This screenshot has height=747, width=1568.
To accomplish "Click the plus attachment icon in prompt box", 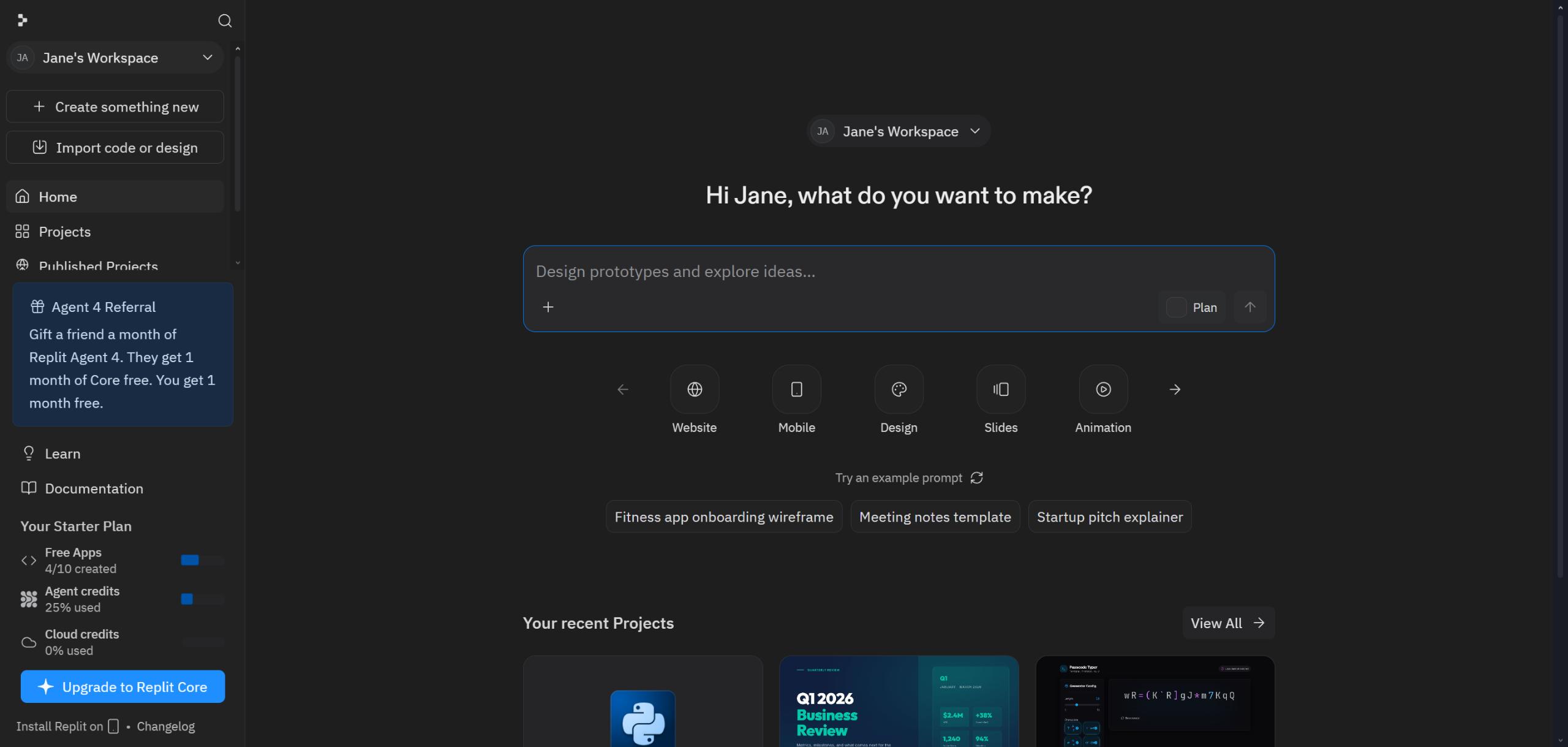I will [x=548, y=307].
